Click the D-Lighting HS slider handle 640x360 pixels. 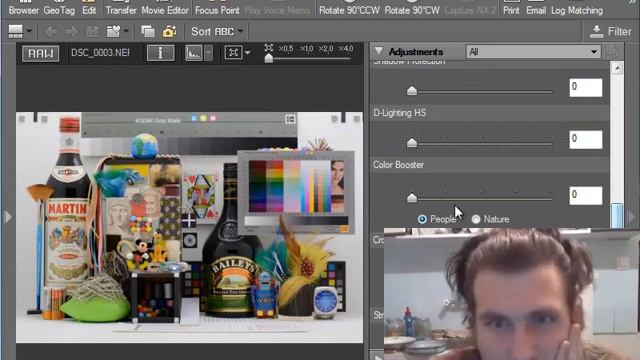point(412,142)
